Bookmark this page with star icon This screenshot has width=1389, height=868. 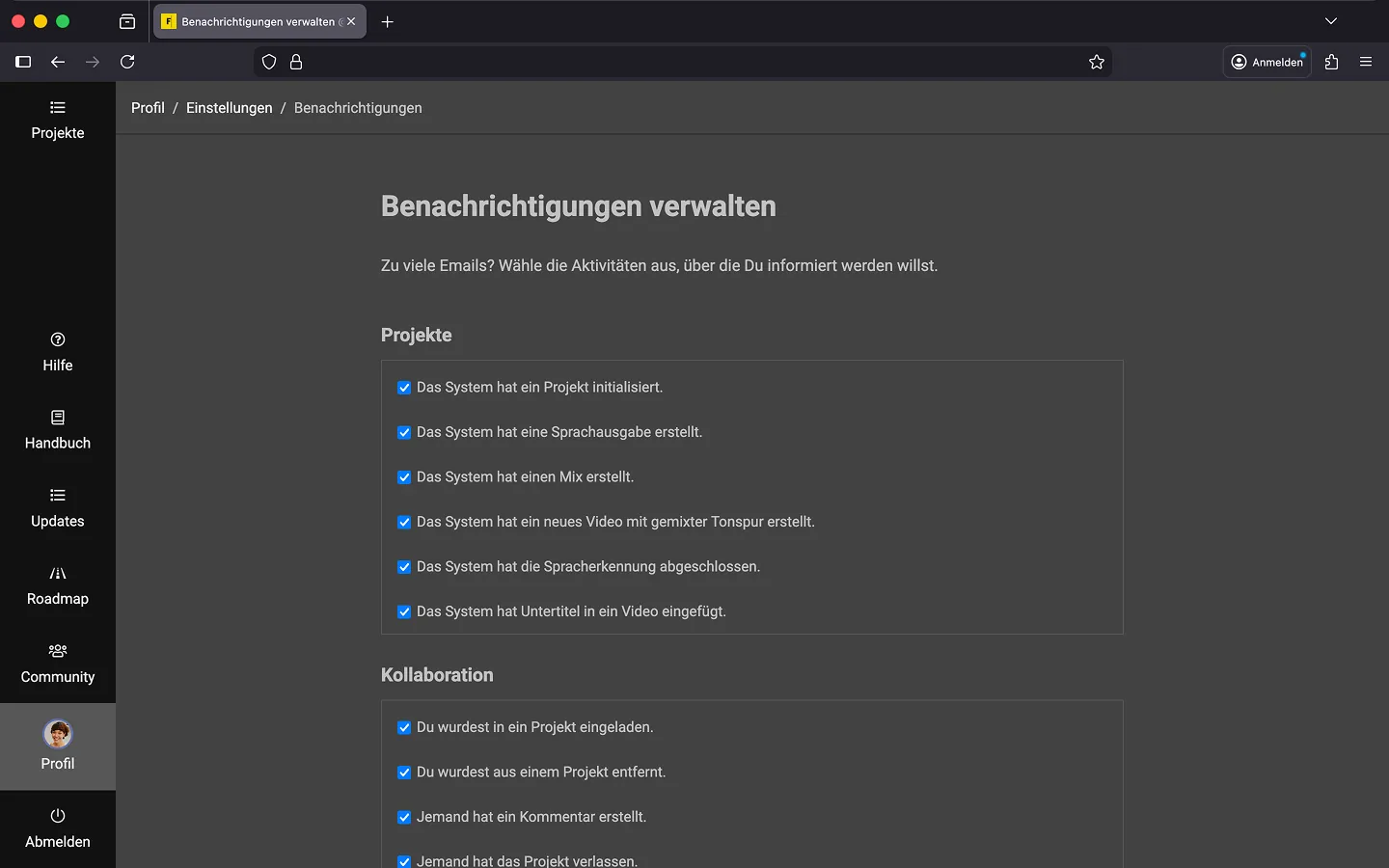[1097, 62]
